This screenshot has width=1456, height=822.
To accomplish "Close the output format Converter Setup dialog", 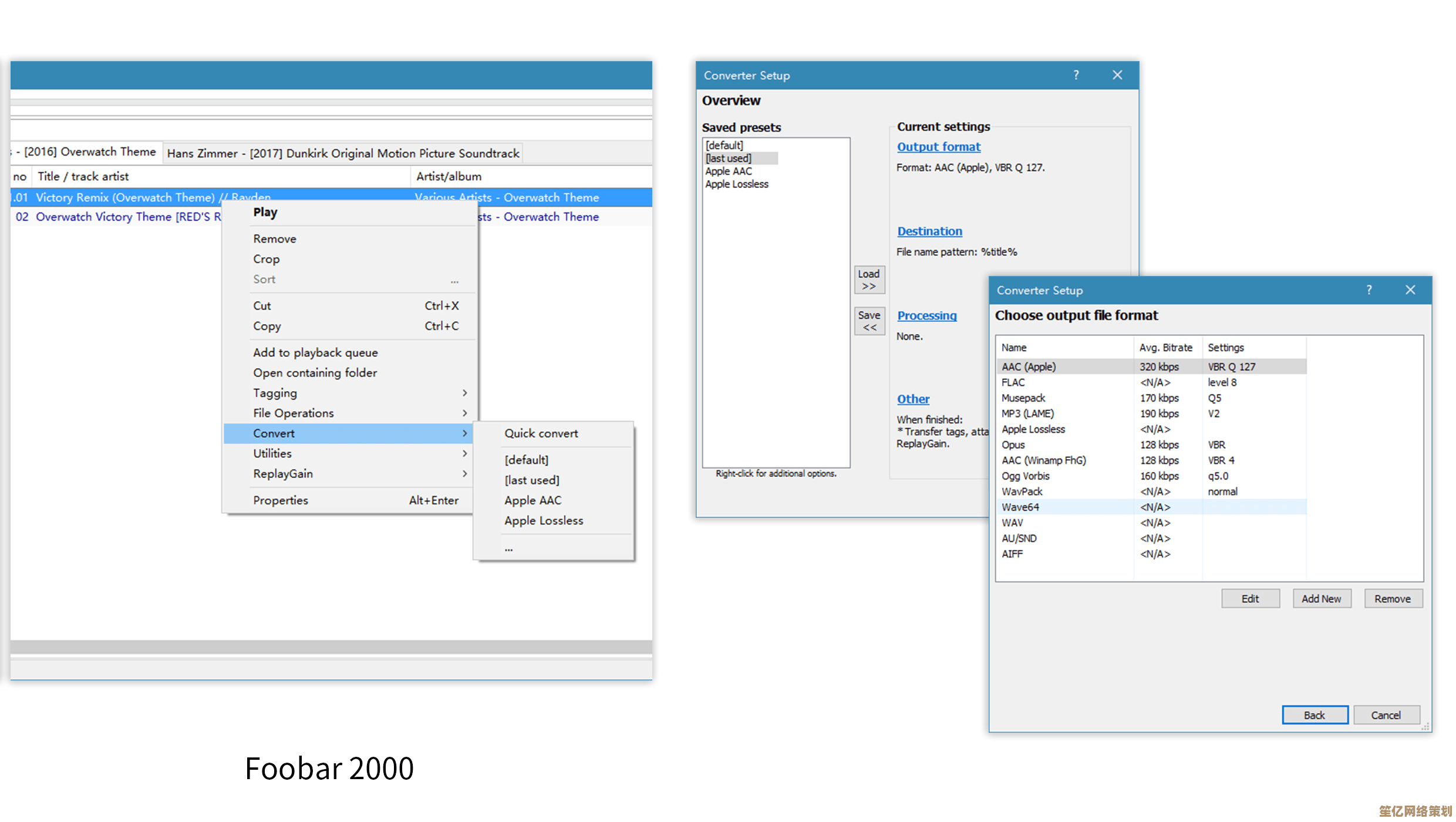I will tap(1410, 290).
